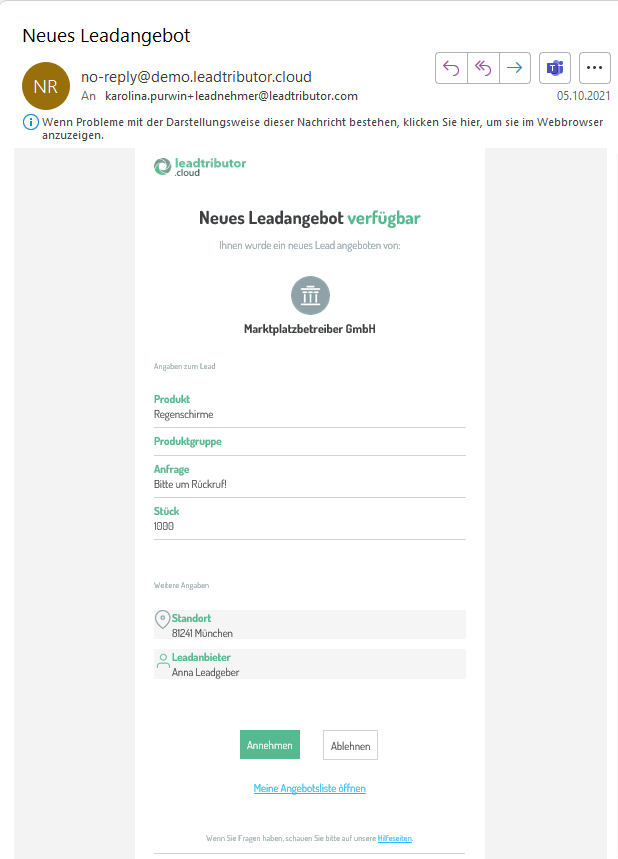Click the Marktplatzbetreiber building icon
This screenshot has height=859, width=618.
click(x=310, y=295)
